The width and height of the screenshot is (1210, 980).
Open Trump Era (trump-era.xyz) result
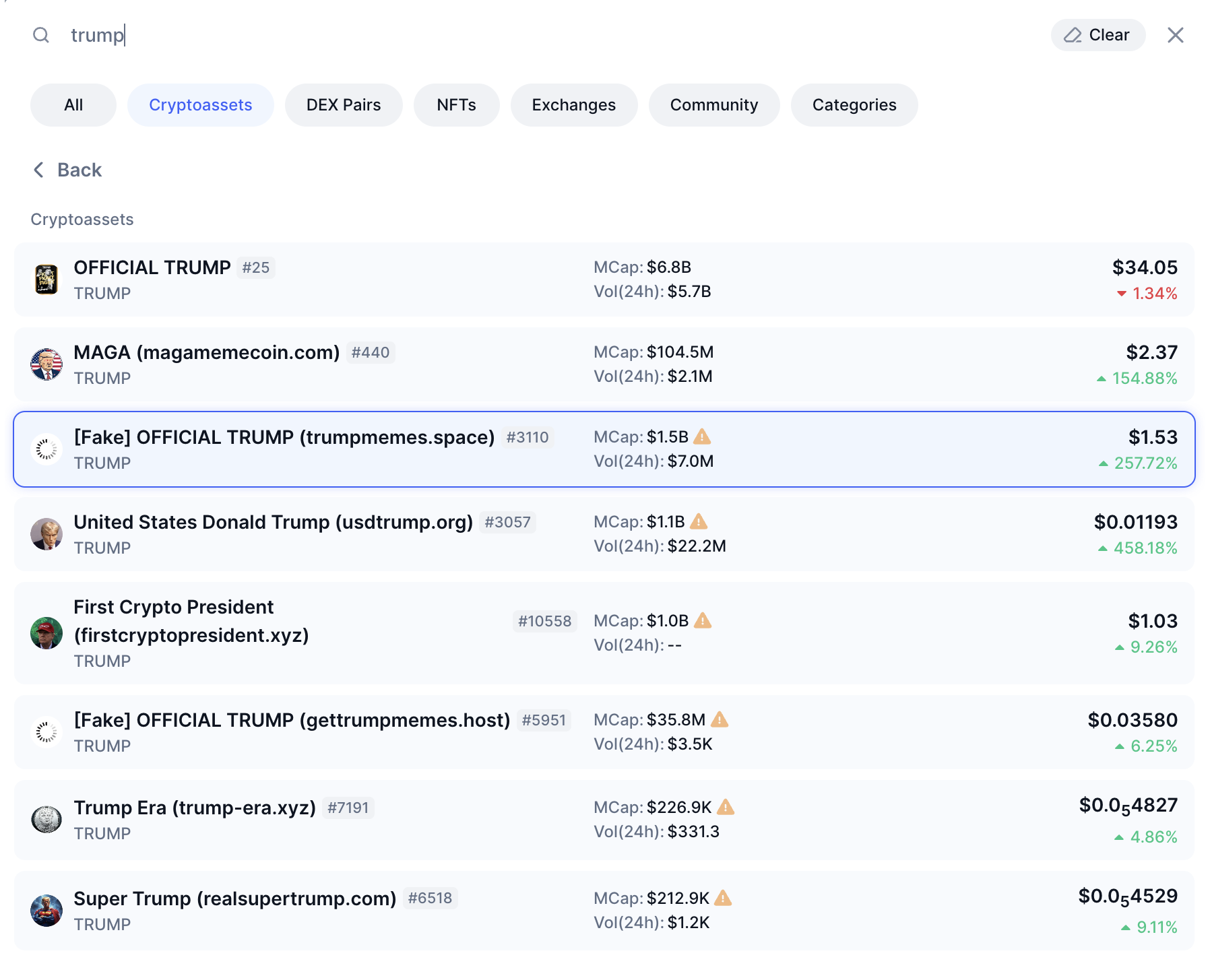pyautogui.click(x=604, y=820)
